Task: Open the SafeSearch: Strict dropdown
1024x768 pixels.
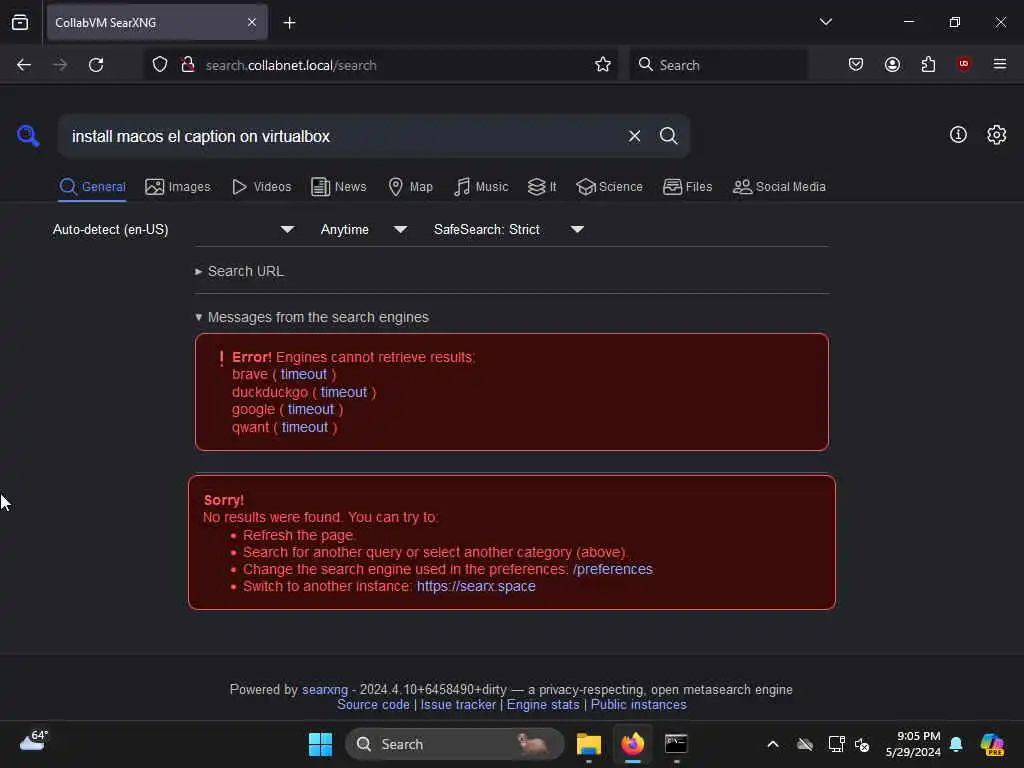Action: [509, 229]
